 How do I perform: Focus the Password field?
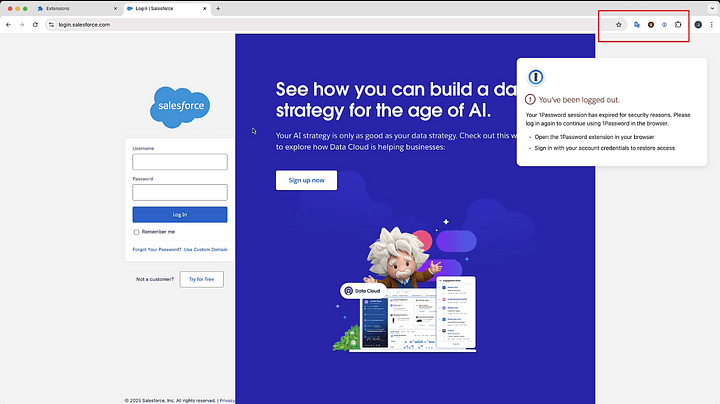pyautogui.click(x=180, y=192)
